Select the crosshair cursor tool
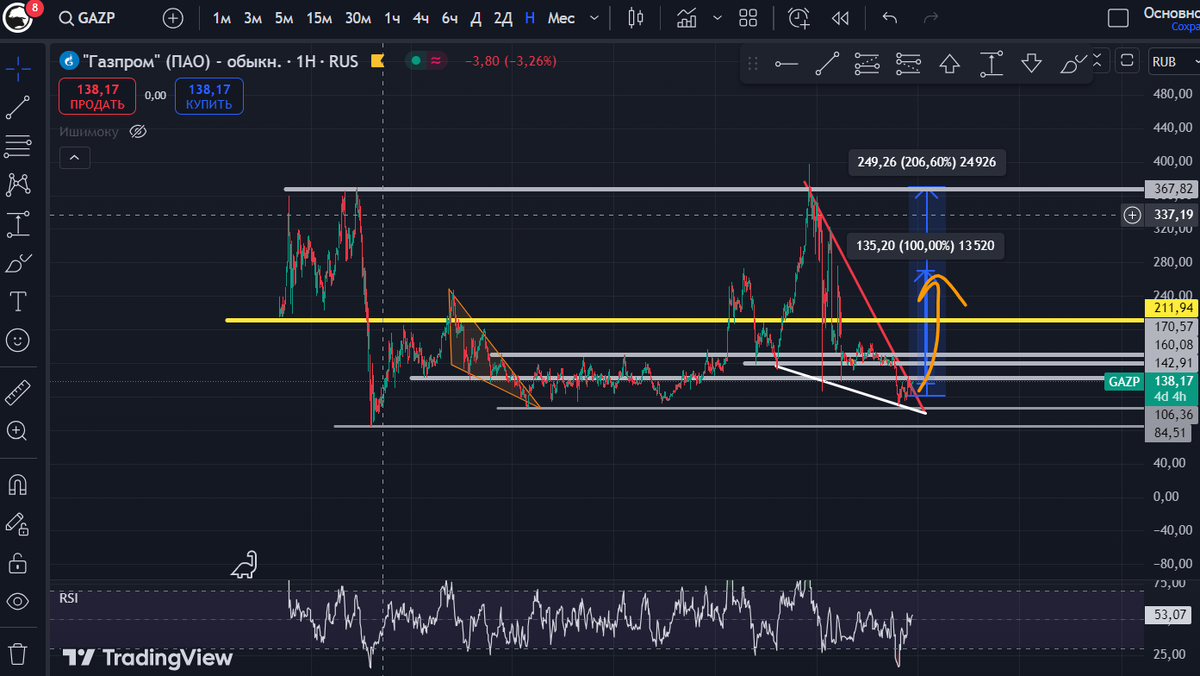This screenshot has height=676, width=1200. (x=17, y=68)
